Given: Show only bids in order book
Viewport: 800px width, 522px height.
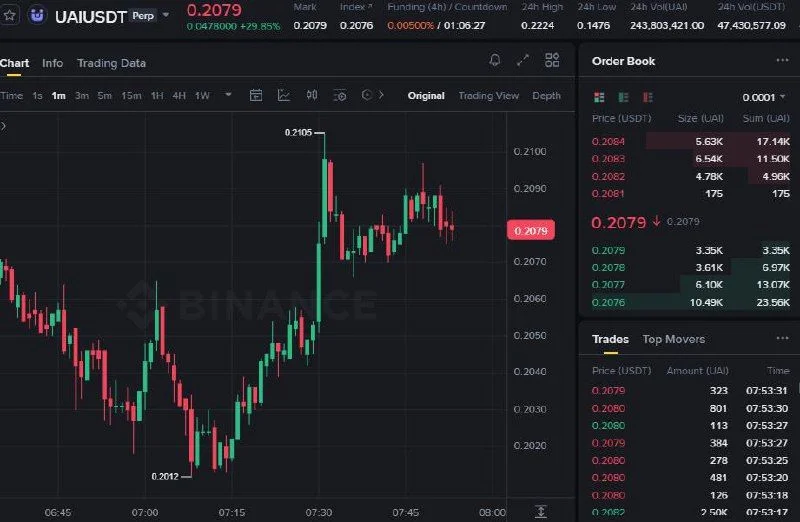Looking at the screenshot, I should coord(623,97).
